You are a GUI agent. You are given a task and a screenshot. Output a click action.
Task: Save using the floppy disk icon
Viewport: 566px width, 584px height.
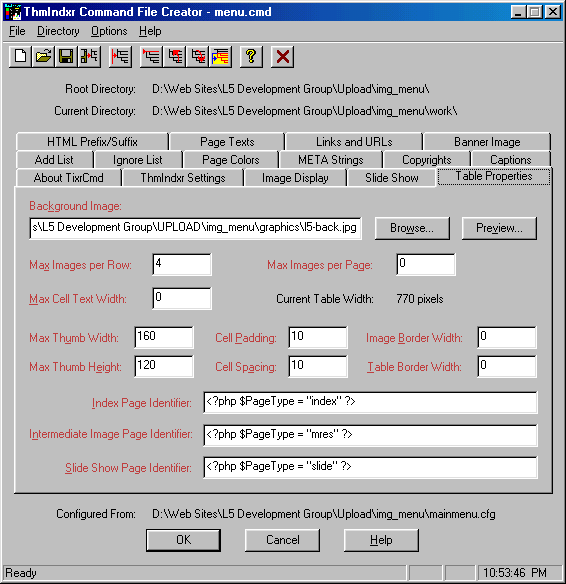[66, 57]
